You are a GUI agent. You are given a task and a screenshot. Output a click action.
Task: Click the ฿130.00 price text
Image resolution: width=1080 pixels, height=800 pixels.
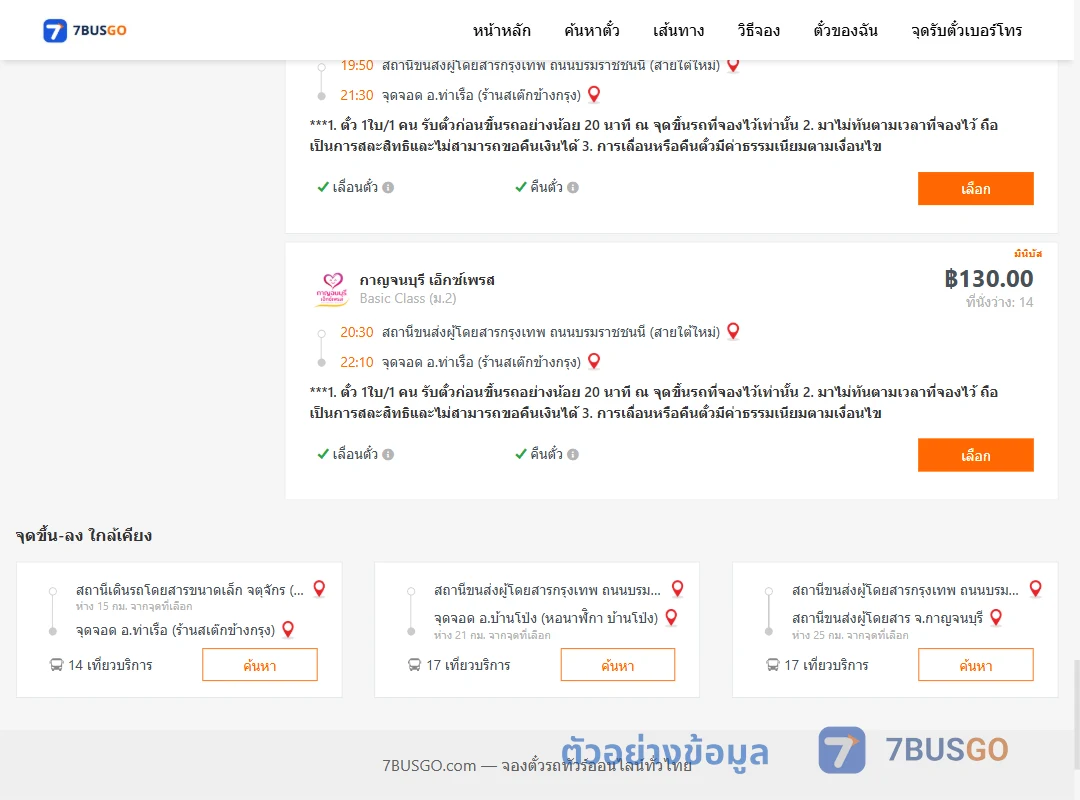tap(988, 279)
